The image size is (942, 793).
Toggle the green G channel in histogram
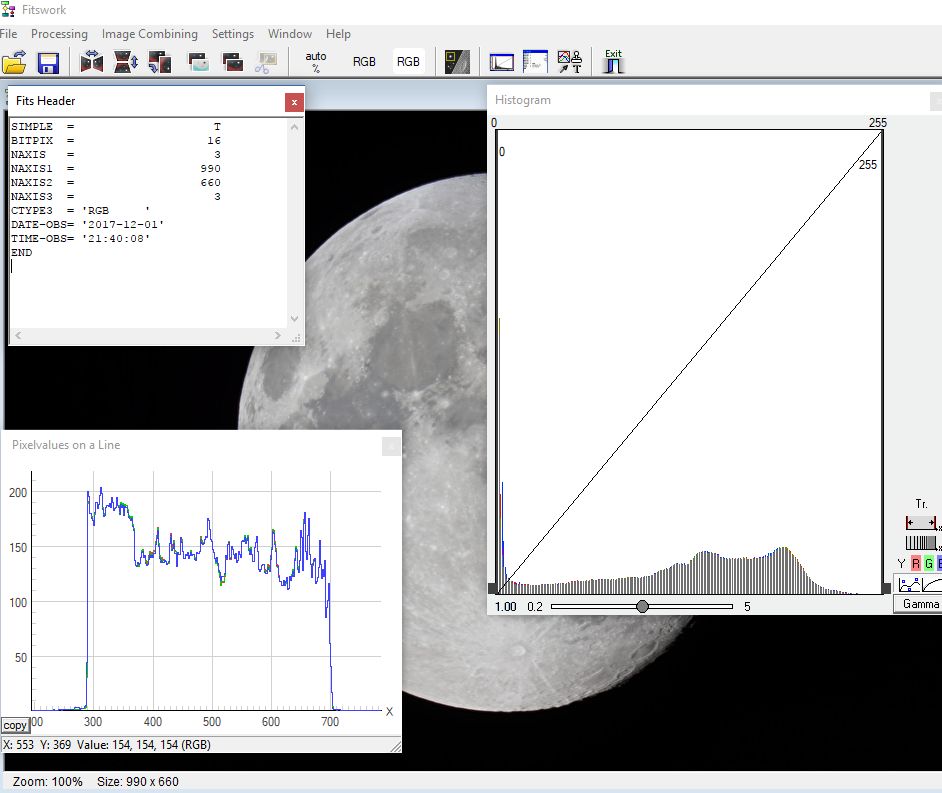click(x=928, y=564)
